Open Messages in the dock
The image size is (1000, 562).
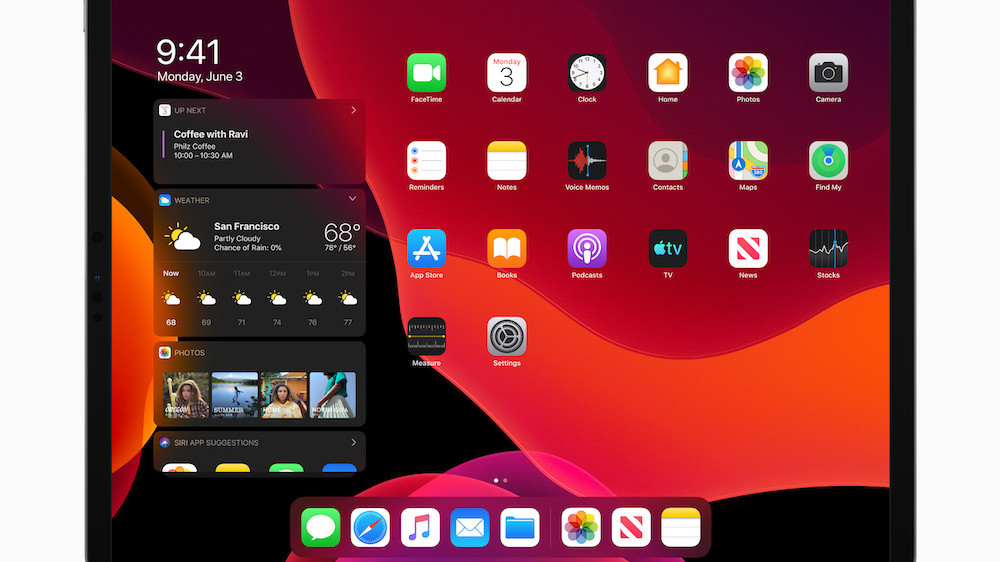[x=320, y=528]
